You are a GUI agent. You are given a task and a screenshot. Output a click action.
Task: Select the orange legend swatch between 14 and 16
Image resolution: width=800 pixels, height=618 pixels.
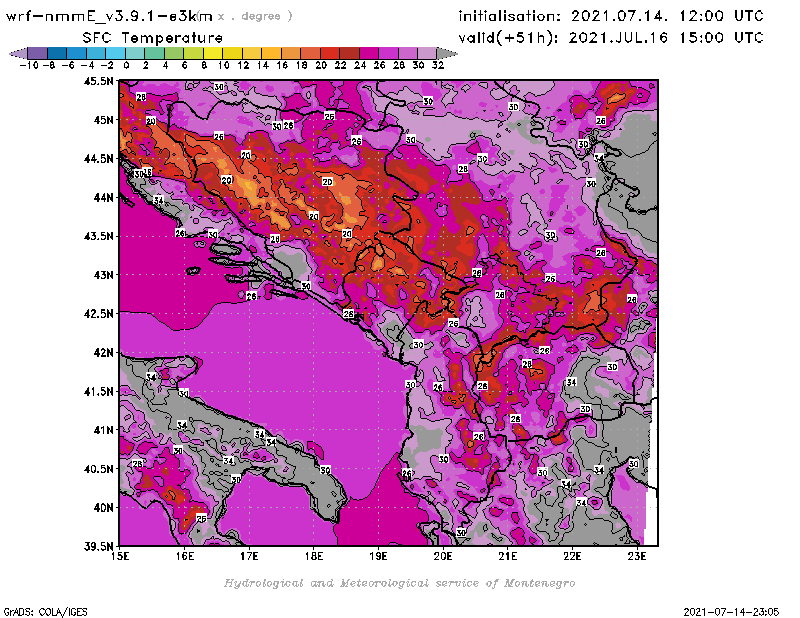(271, 53)
